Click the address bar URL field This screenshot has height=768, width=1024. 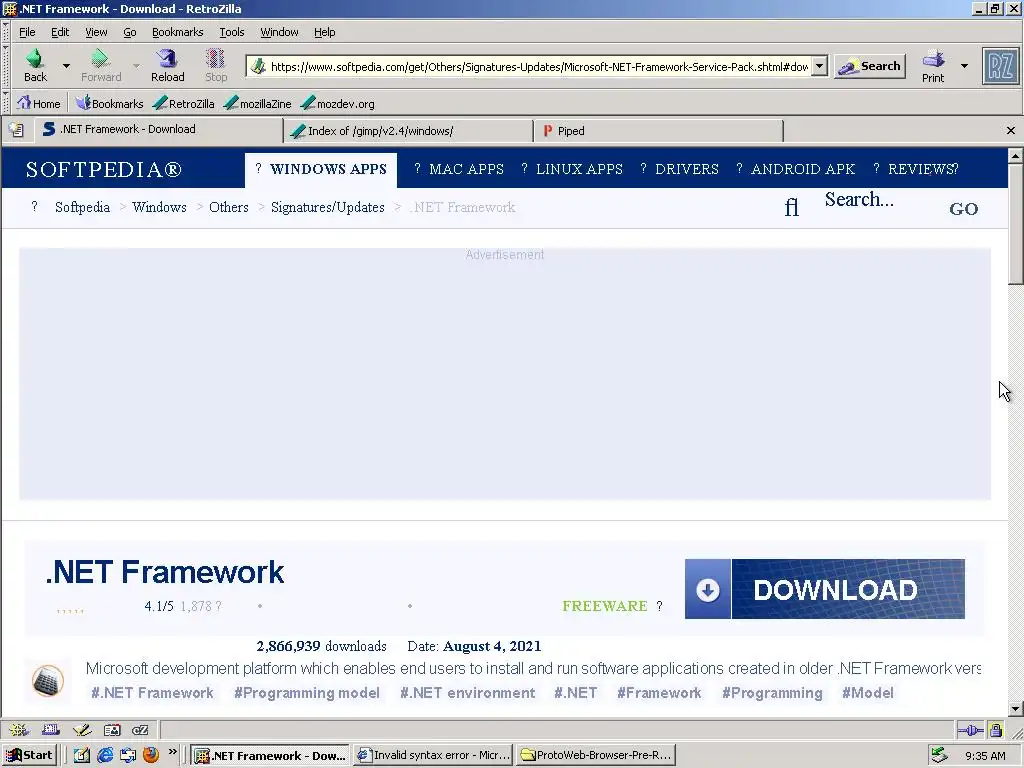click(539, 67)
